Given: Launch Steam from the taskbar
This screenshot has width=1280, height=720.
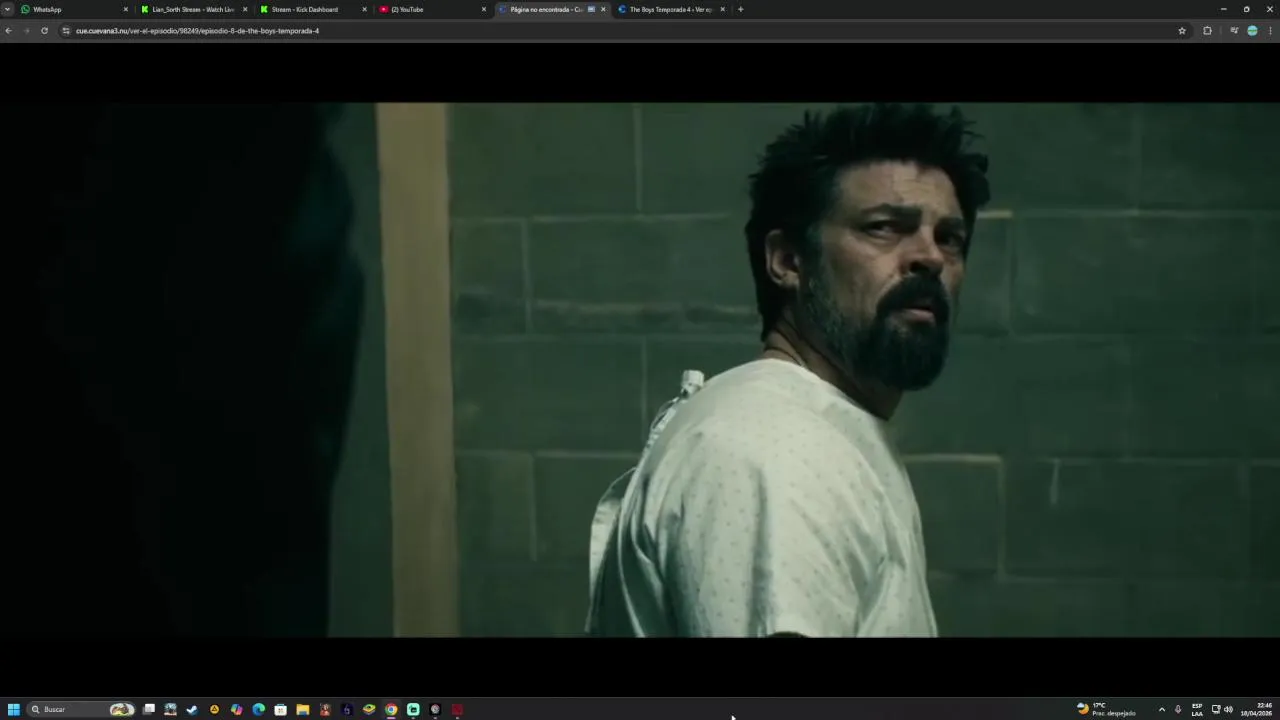Looking at the screenshot, I should click(192, 709).
